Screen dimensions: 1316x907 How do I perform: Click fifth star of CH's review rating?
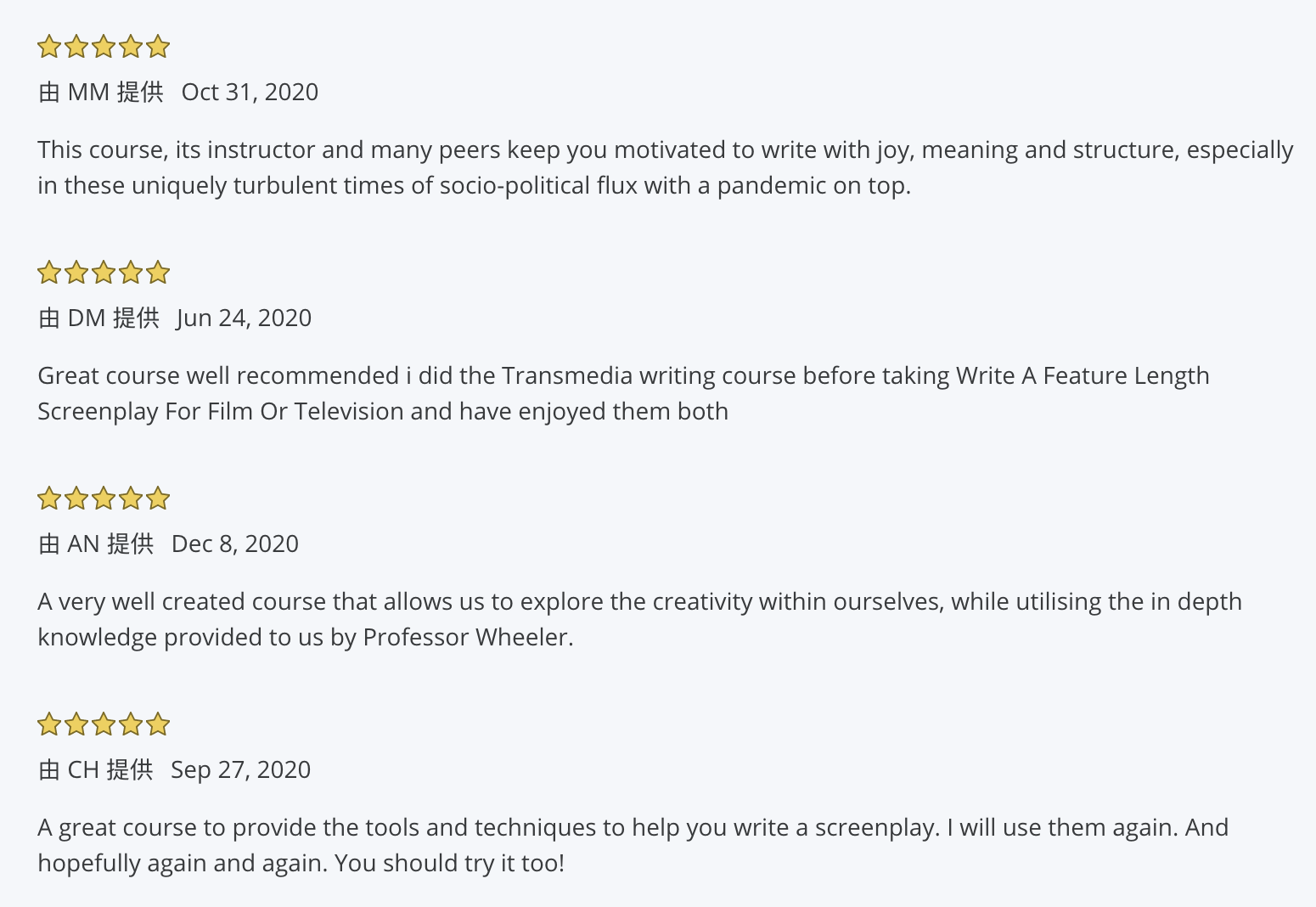point(158,724)
